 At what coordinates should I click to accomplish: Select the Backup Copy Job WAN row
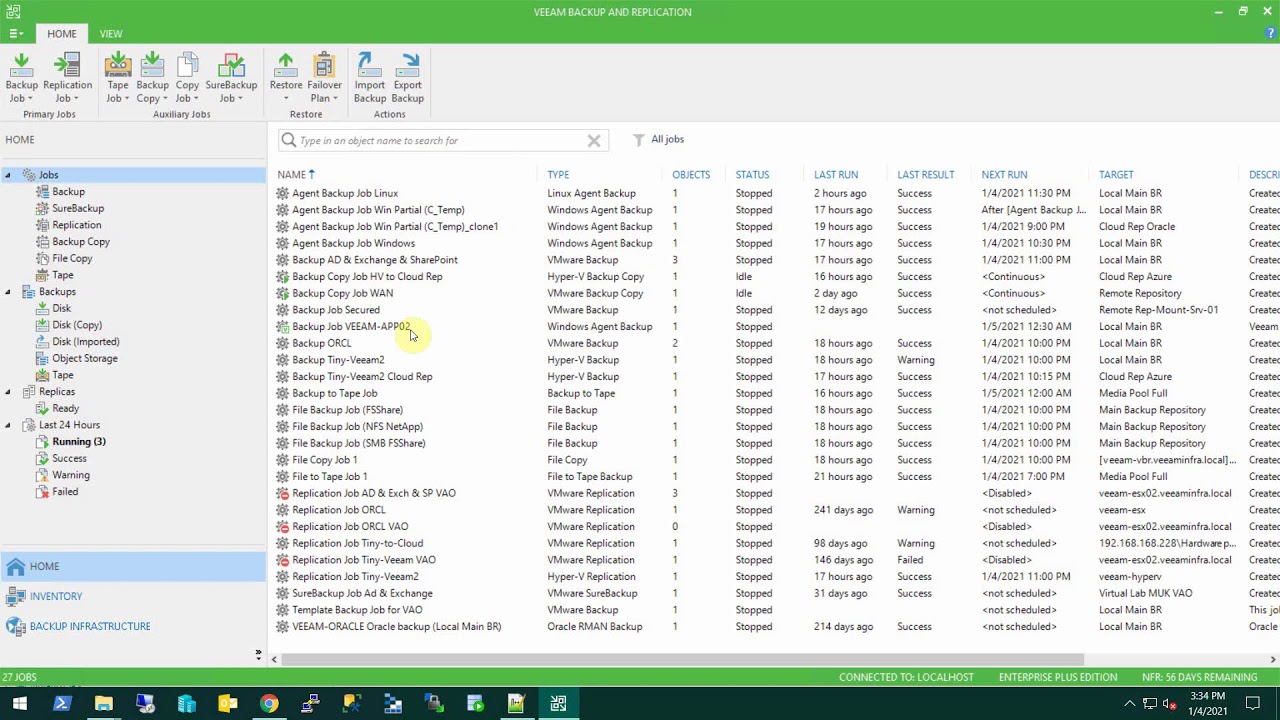(x=775, y=293)
